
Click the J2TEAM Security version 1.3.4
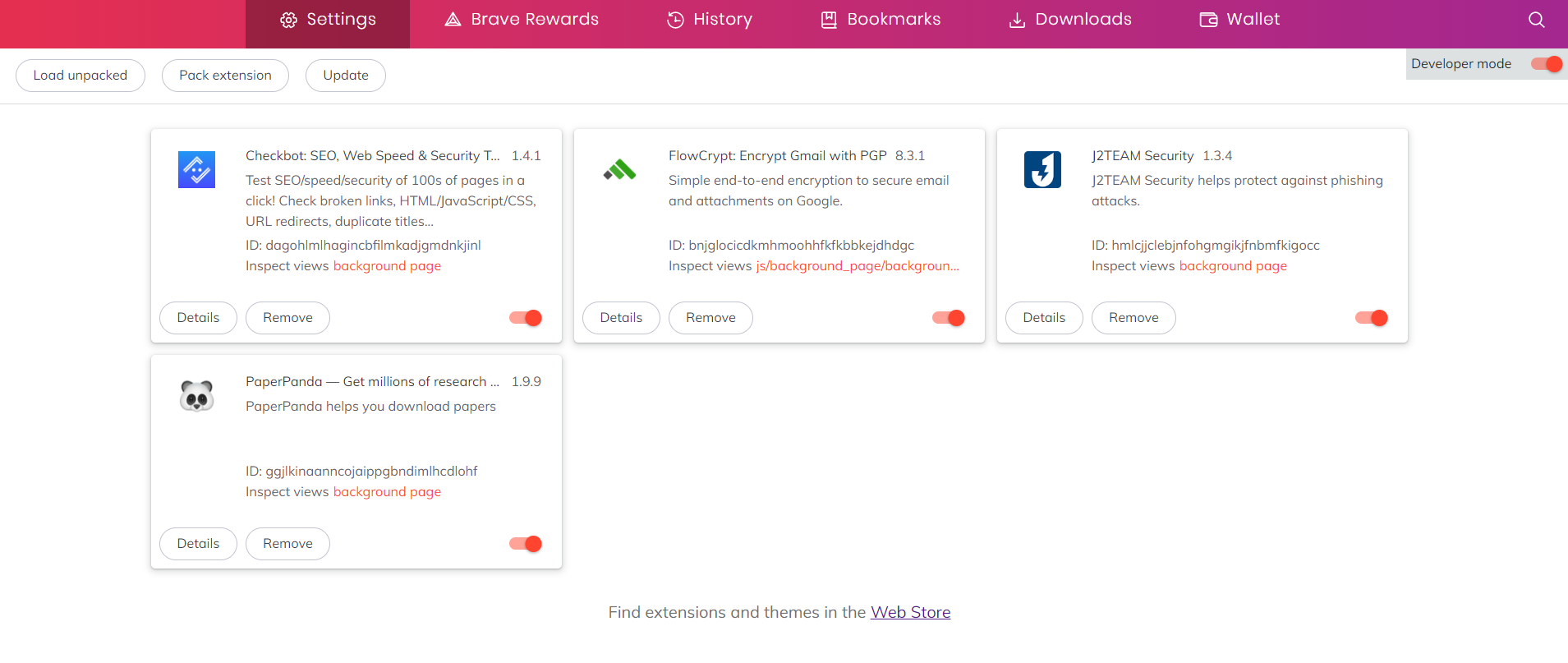[x=1217, y=156]
